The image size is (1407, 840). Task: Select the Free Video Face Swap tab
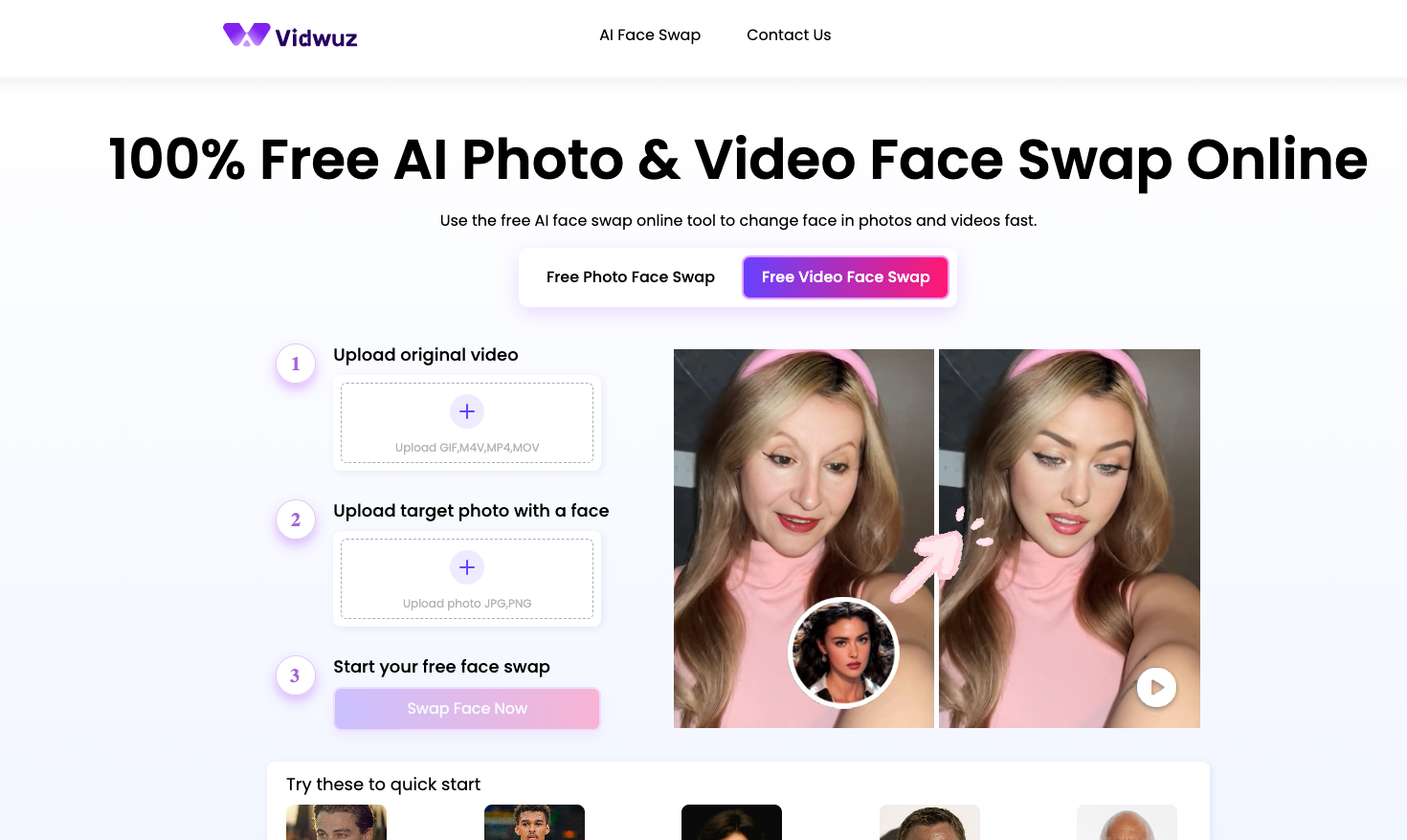(846, 277)
